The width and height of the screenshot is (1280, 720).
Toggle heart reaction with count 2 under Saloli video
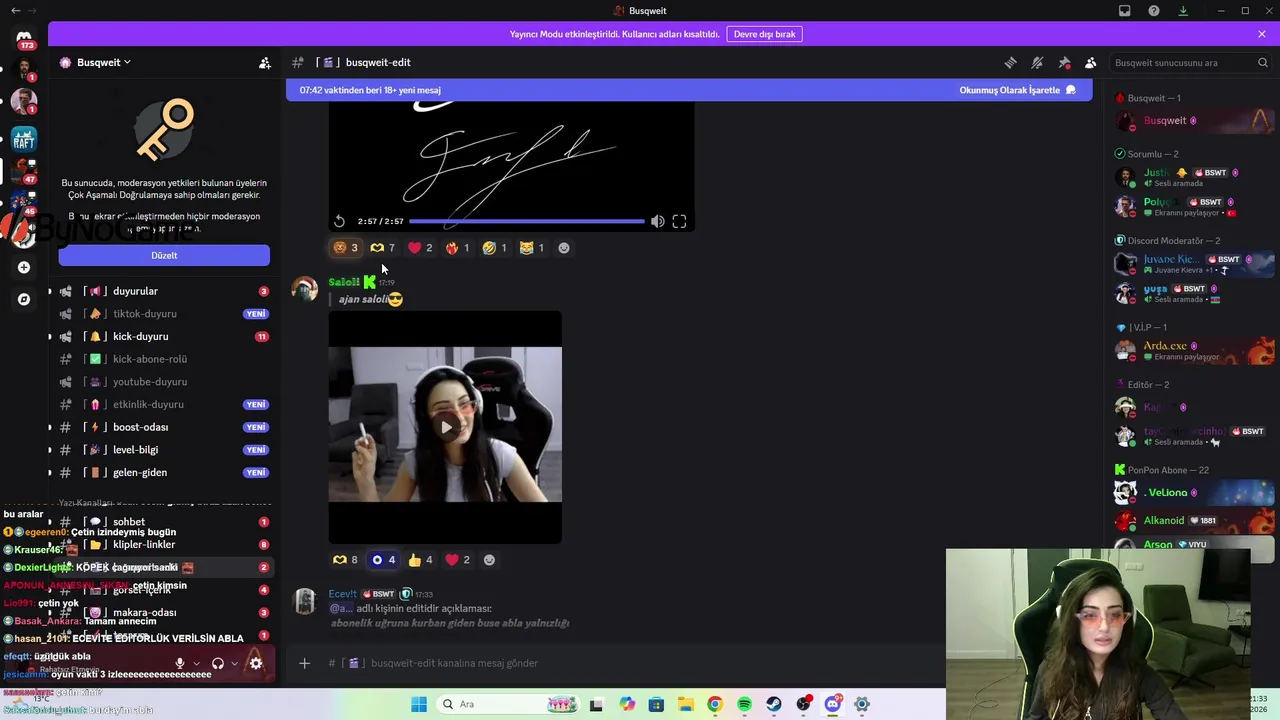[457, 560]
